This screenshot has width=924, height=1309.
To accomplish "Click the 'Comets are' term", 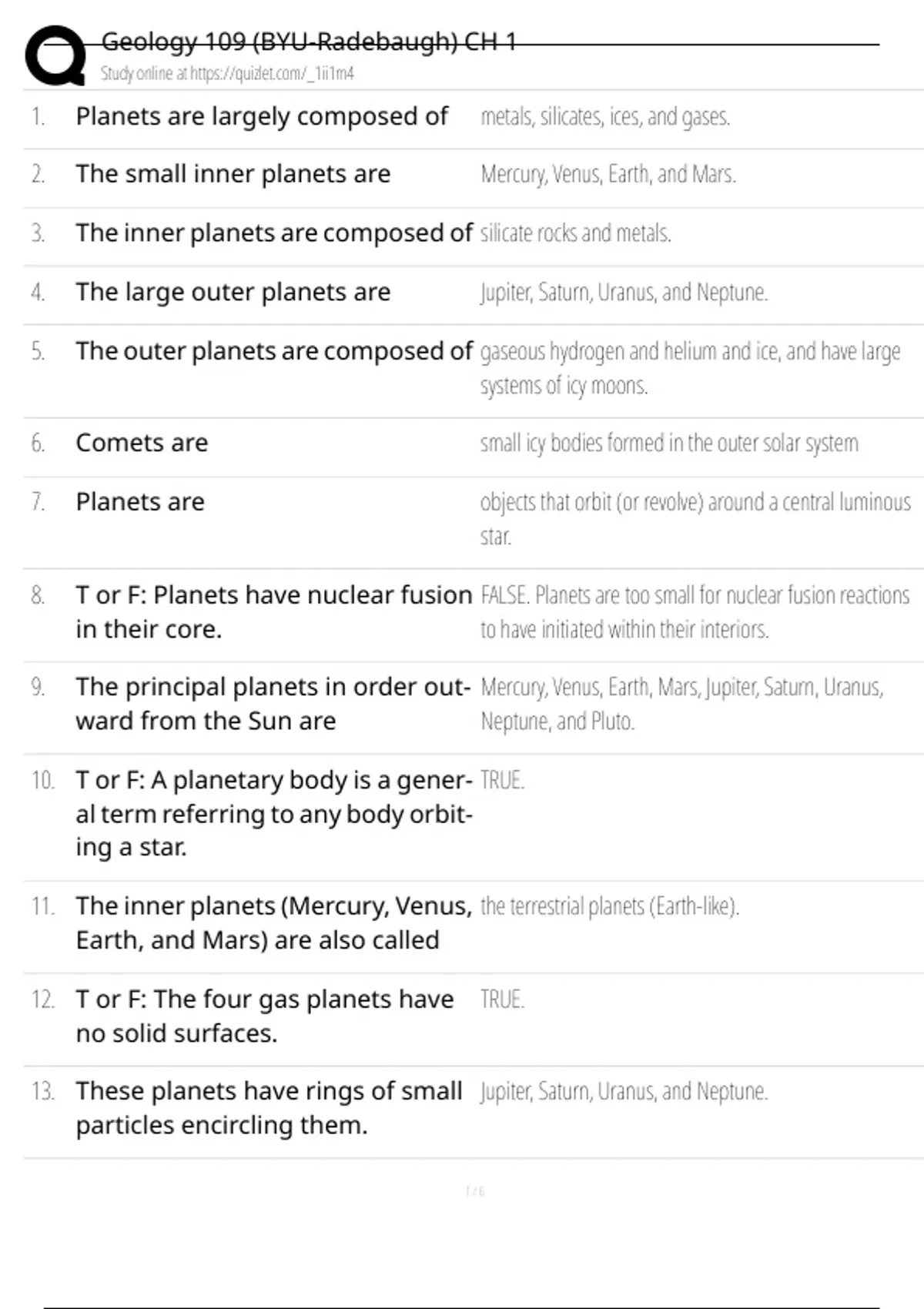I will (x=142, y=443).
